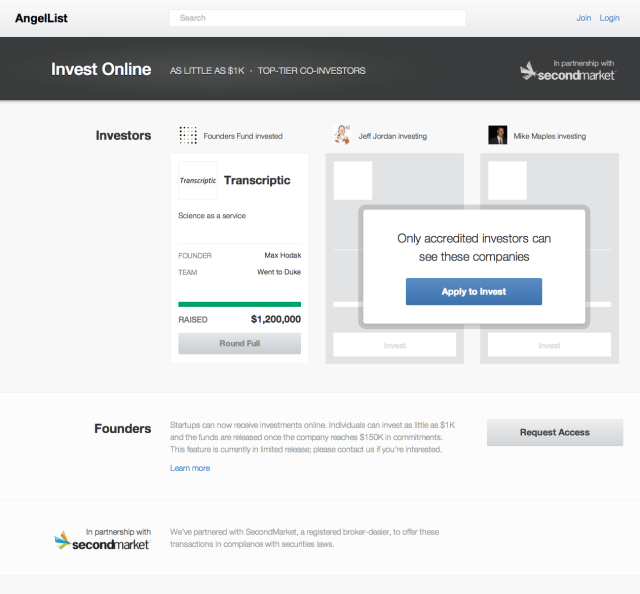
Task: Click the blank logo placeholder in Jeff Jordan card
Action: pos(353,180)
